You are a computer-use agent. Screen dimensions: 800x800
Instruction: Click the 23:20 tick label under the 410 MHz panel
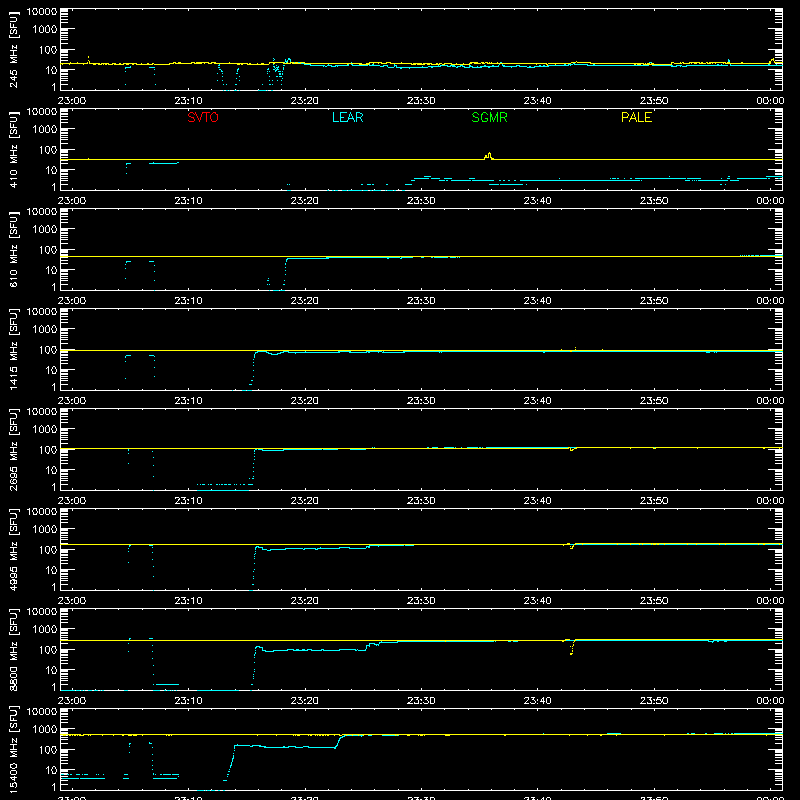305,201
